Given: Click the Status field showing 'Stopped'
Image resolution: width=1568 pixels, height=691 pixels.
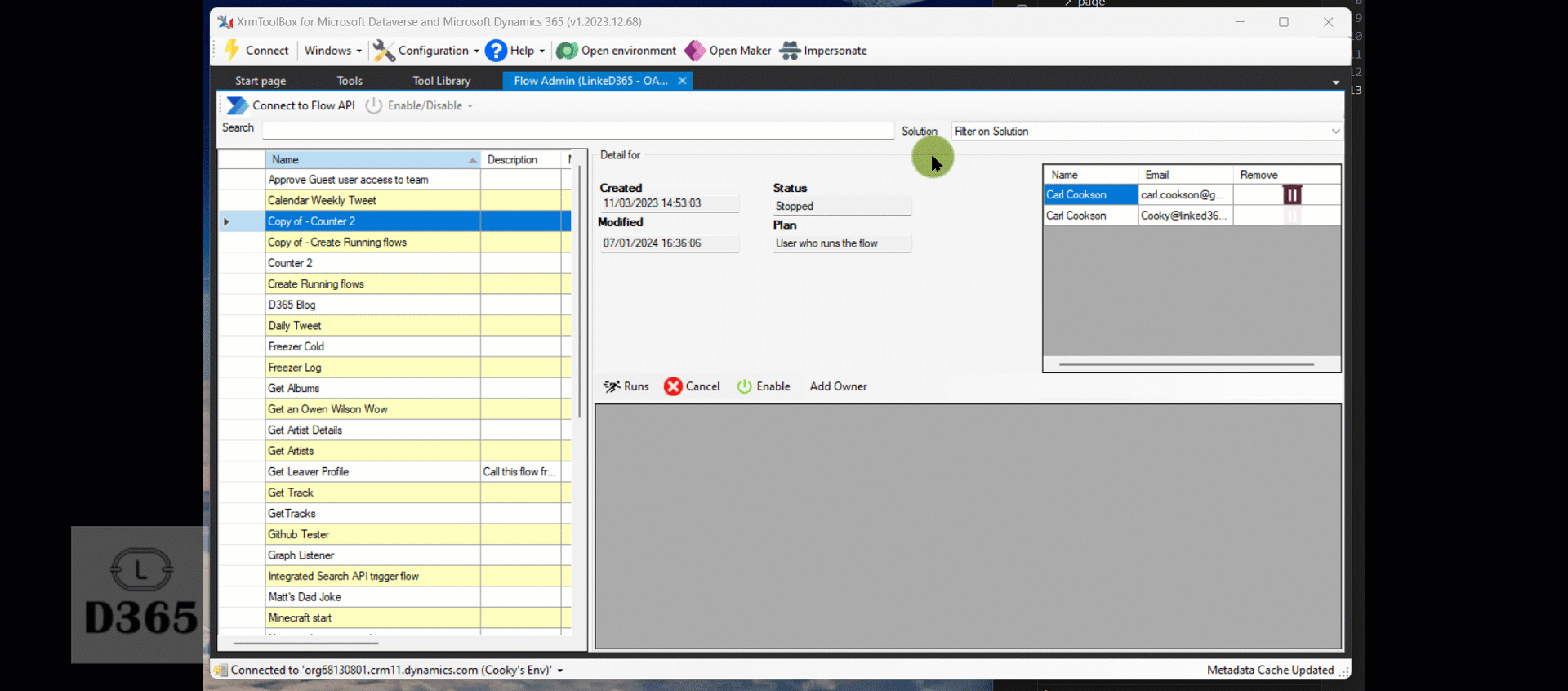Looking at the screenshot, I should [842, 207].
